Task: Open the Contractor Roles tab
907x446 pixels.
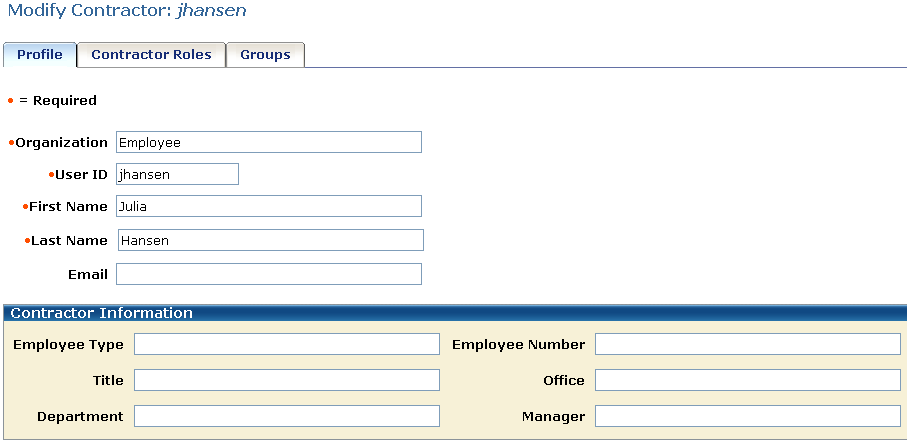Action: point(151,55)
